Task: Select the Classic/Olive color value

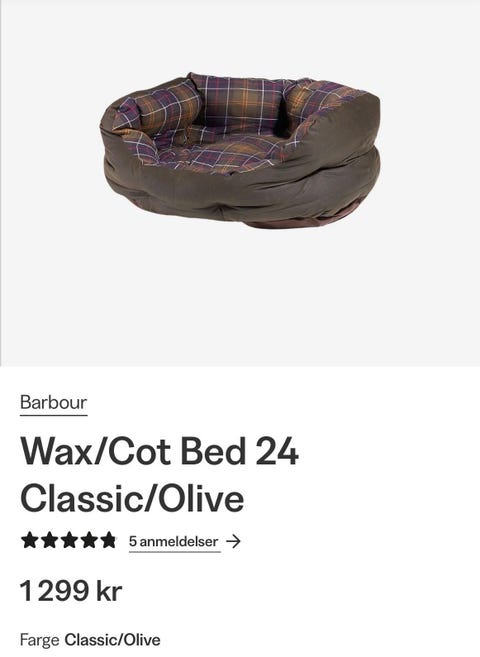Action: coord(112,640)
